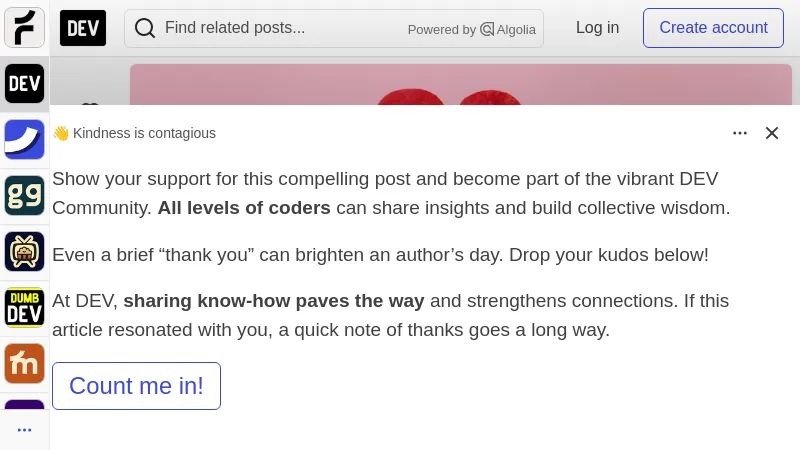Open the 'gg' community icon
Screen dimensions: 800x450
(24, 196)
